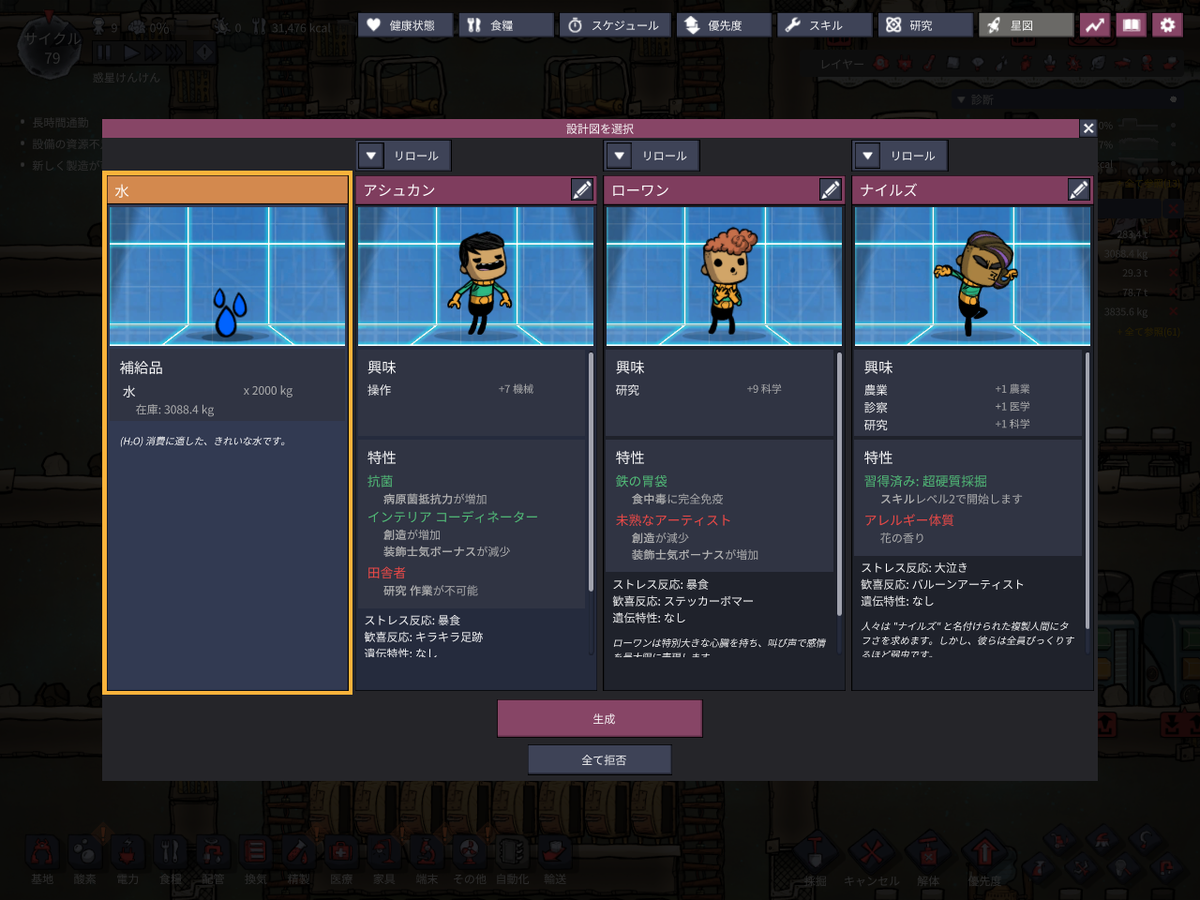The height and width of the screenshot is (900, 1200).
Task: Open the 医療 medical build category
Action: point(342,853)
